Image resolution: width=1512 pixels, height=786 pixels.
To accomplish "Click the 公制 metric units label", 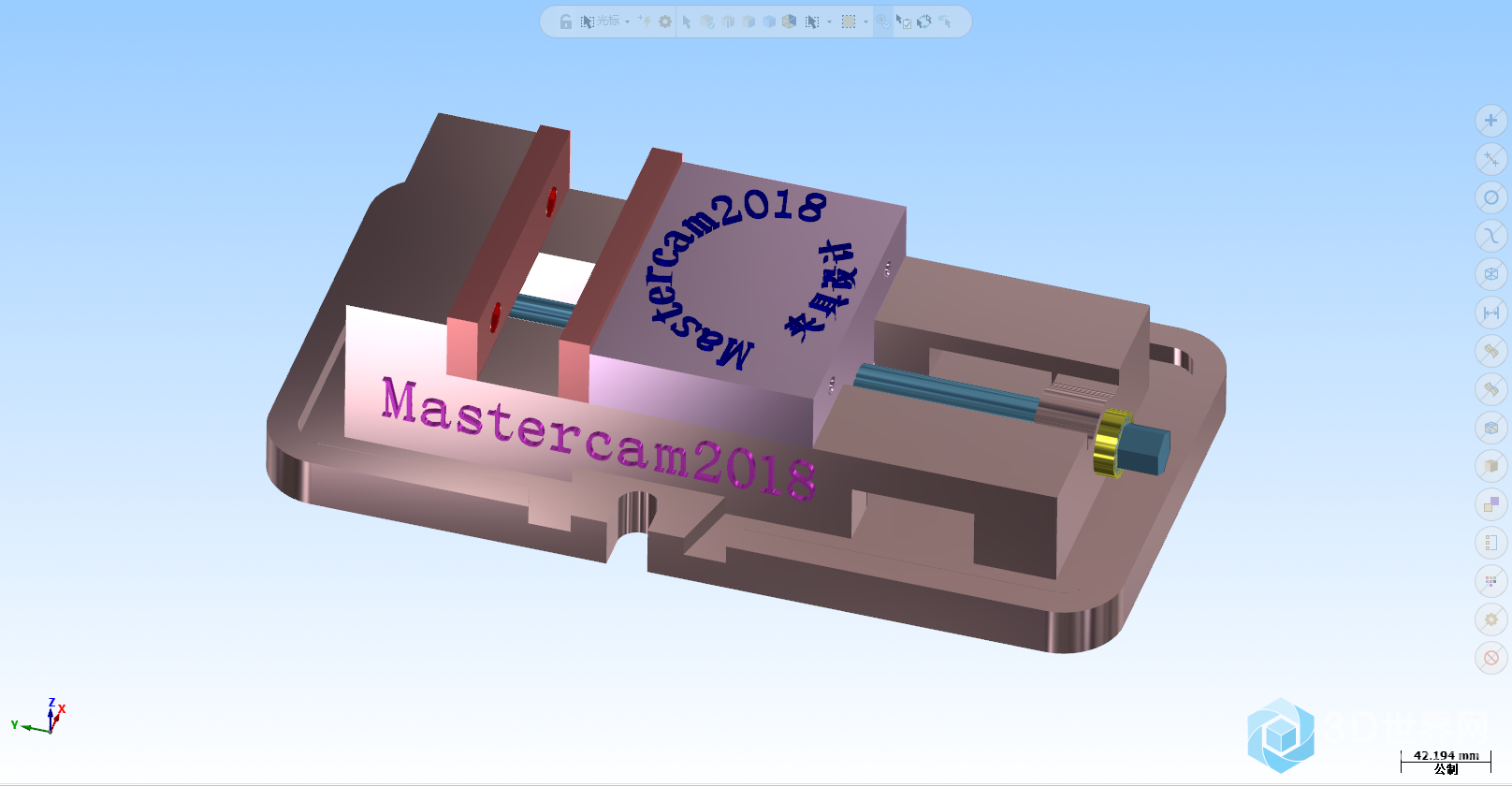I will [1446, 769].
